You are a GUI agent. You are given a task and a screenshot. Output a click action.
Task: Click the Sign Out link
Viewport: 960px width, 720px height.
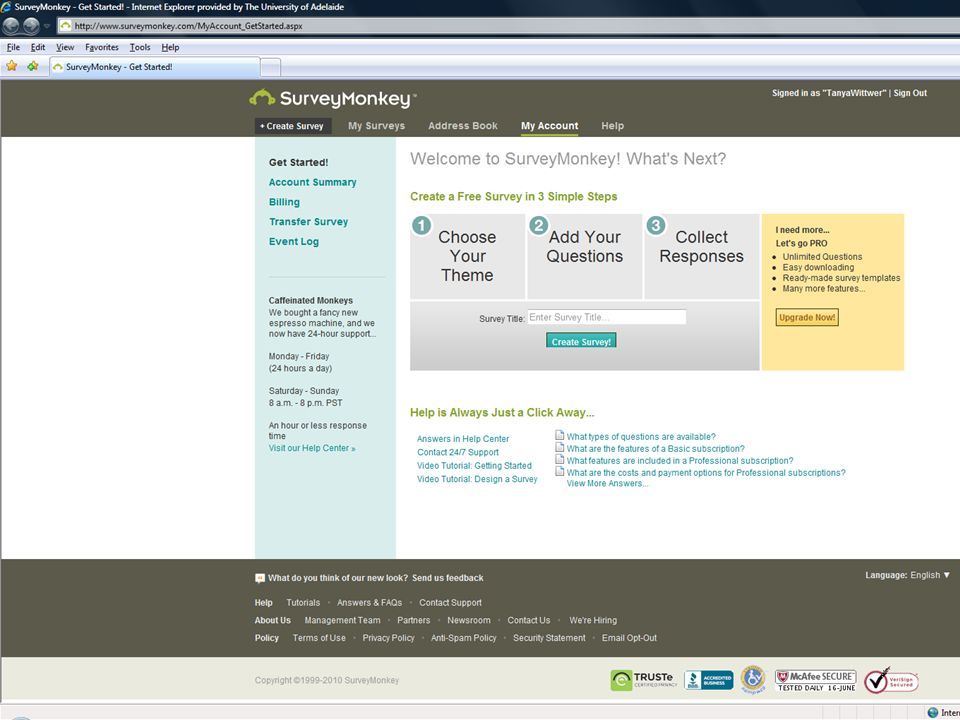910,93
